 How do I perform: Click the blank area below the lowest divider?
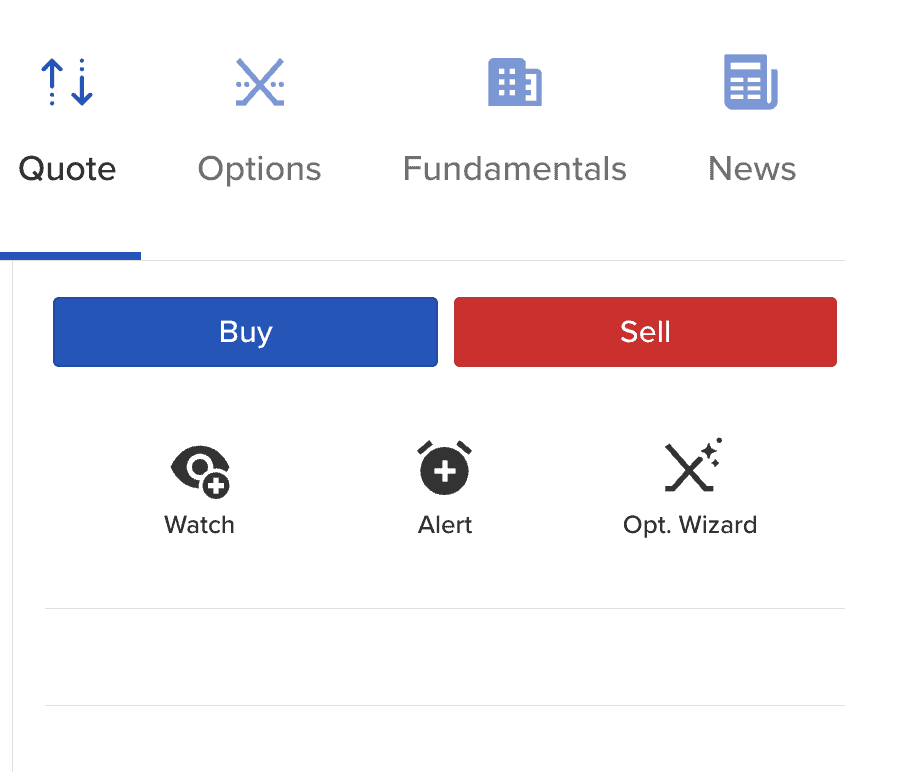[x=445, y=740]
